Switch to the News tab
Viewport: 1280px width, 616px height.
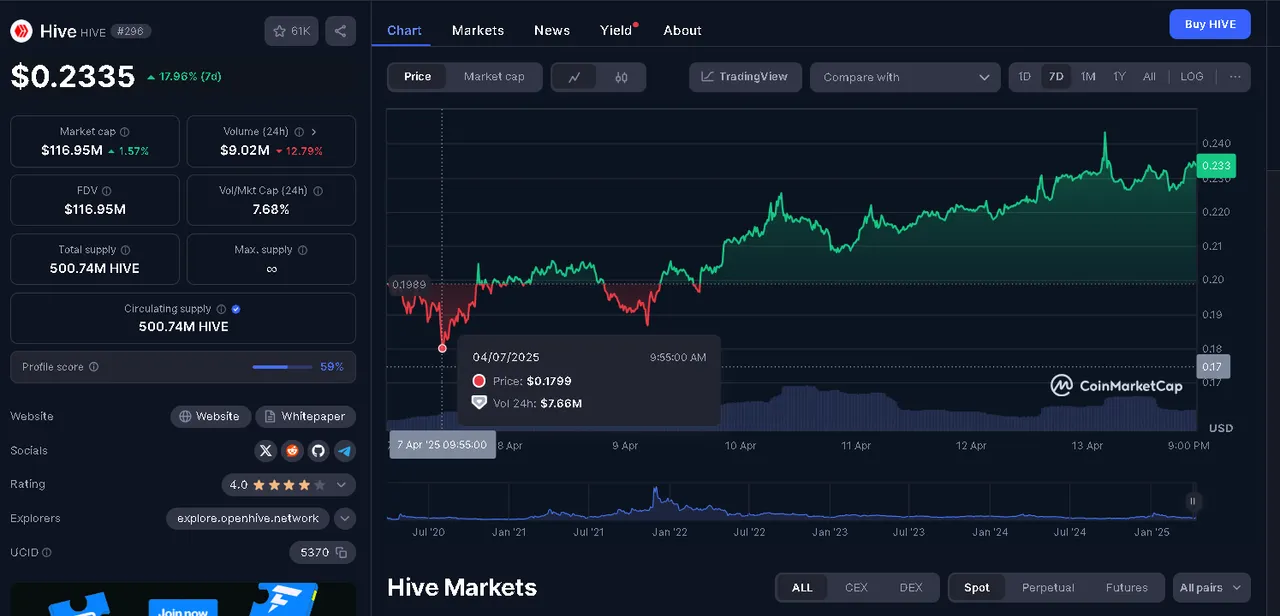click(x=552, y=30)
